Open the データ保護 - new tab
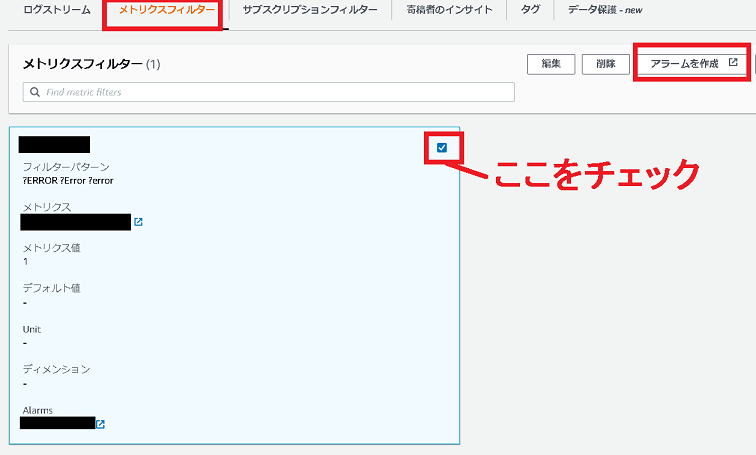The image size is (756, 455). click(605, 10)
